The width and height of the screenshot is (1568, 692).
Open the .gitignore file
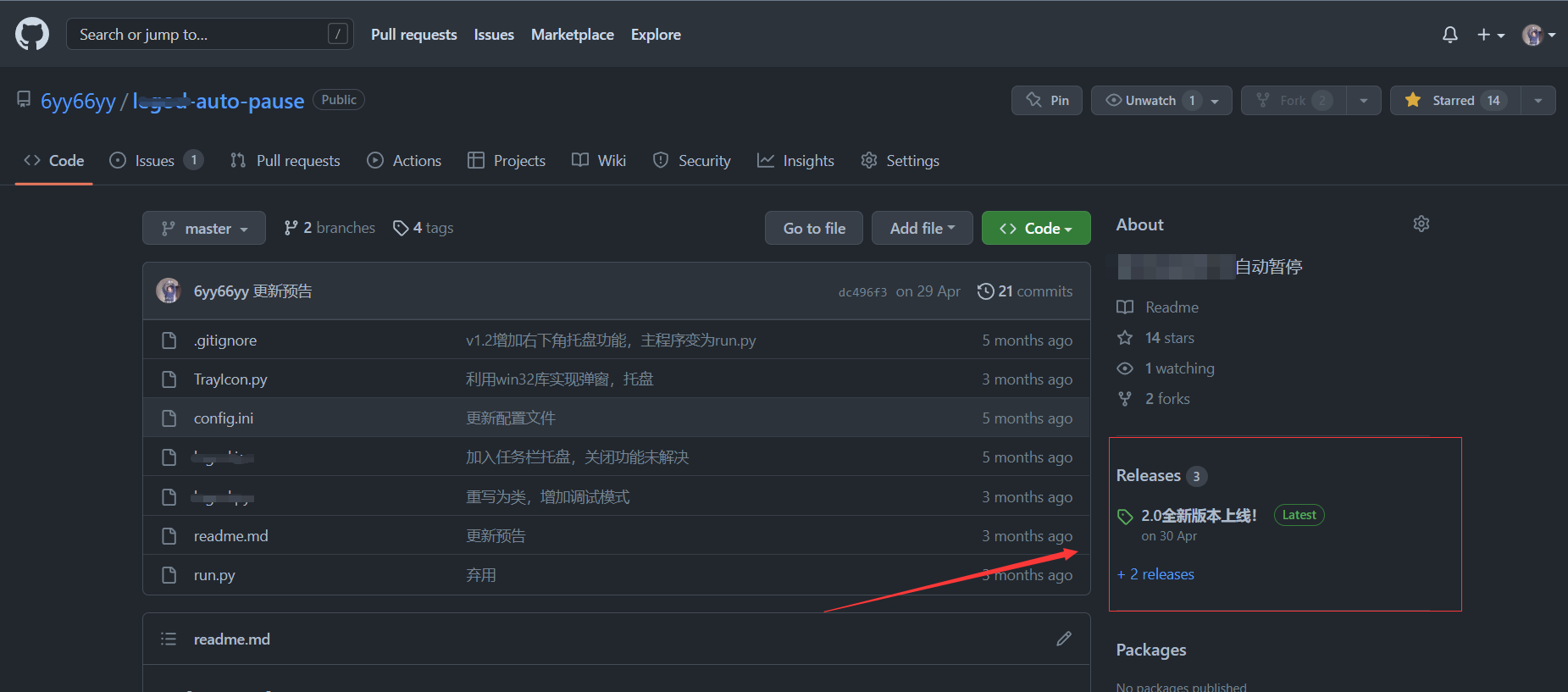coord(225,340)
